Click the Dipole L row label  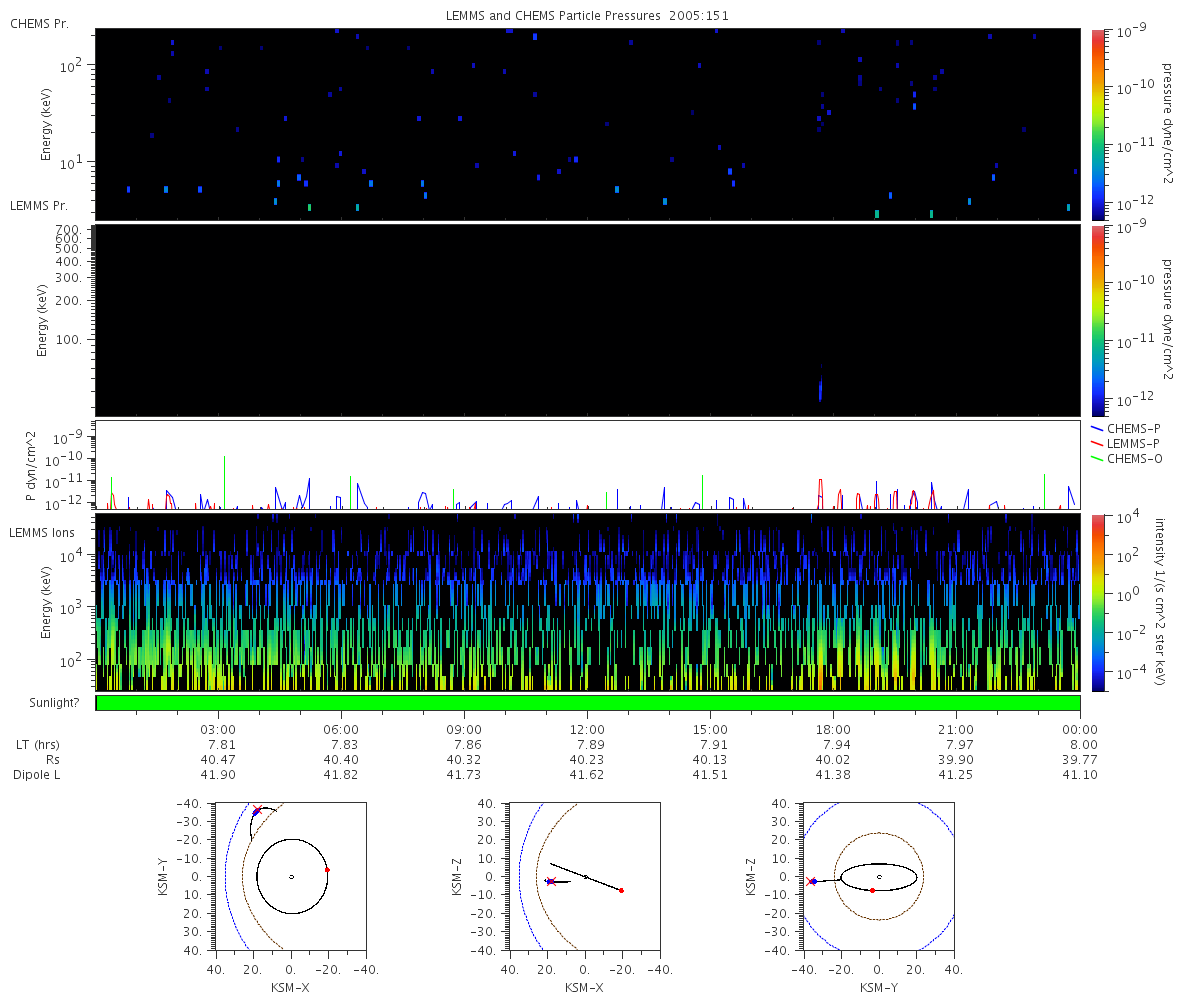(x=37, y=775)
